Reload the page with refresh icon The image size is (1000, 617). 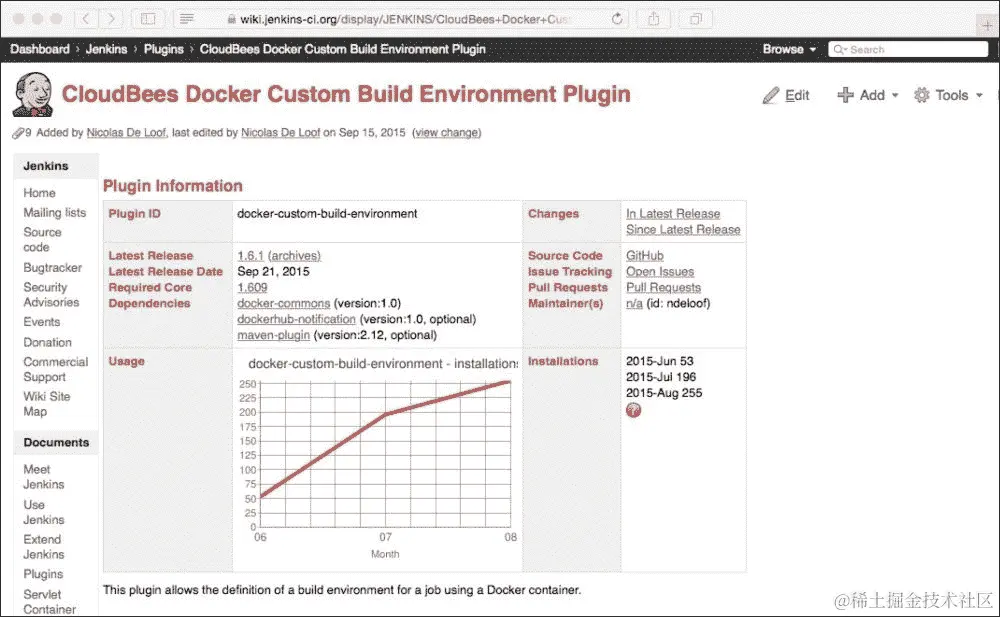[x=617, y=19]
